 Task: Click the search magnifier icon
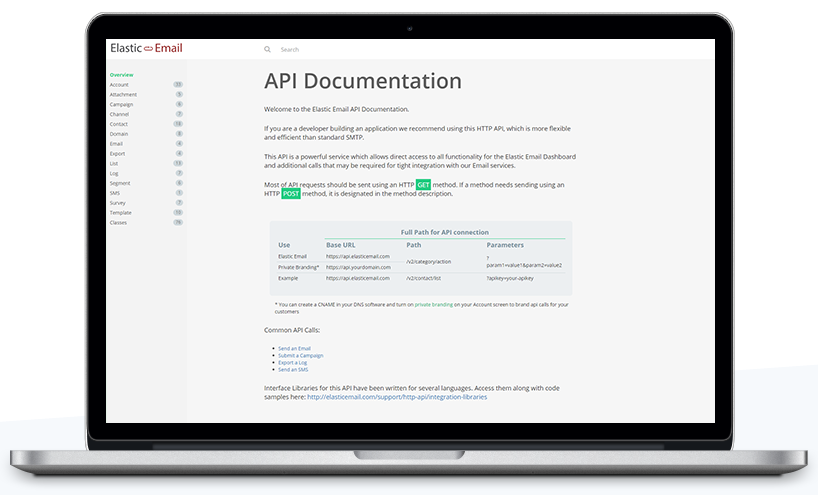[x=267, y=50]
